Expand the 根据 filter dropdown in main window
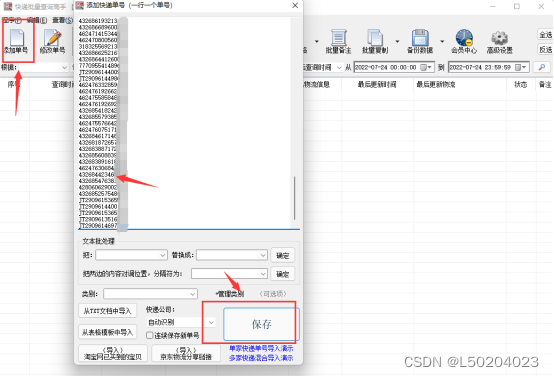Viewport: 554px width, 377px height. pos(64,67)
